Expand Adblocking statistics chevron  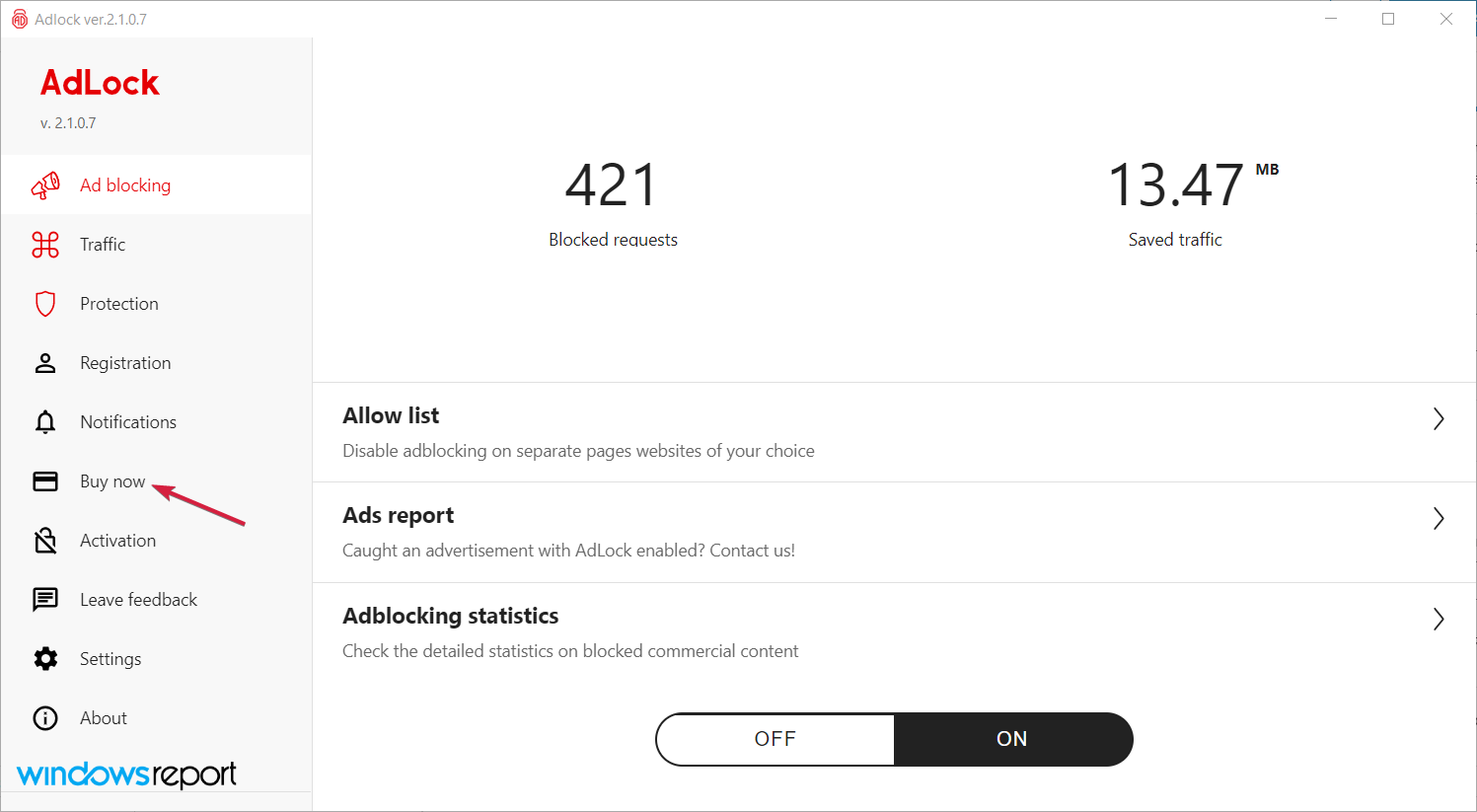pyautogui.click(x=1439, y=620)
